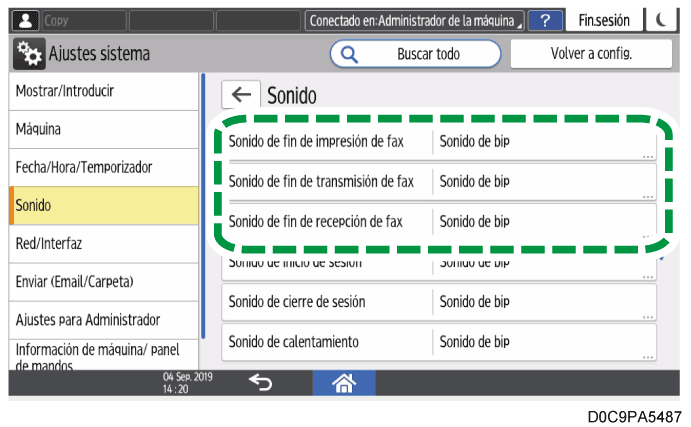Screen dimensions: 691x427
Task: Click magnifier icon in Buscar todo
Action: [x=351, y=54]
